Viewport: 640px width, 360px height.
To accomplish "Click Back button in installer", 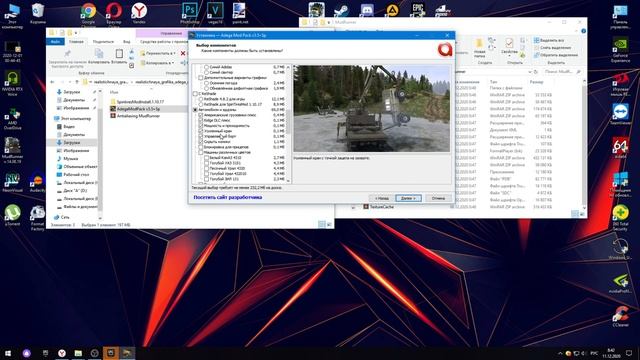I will coord(382,198).
